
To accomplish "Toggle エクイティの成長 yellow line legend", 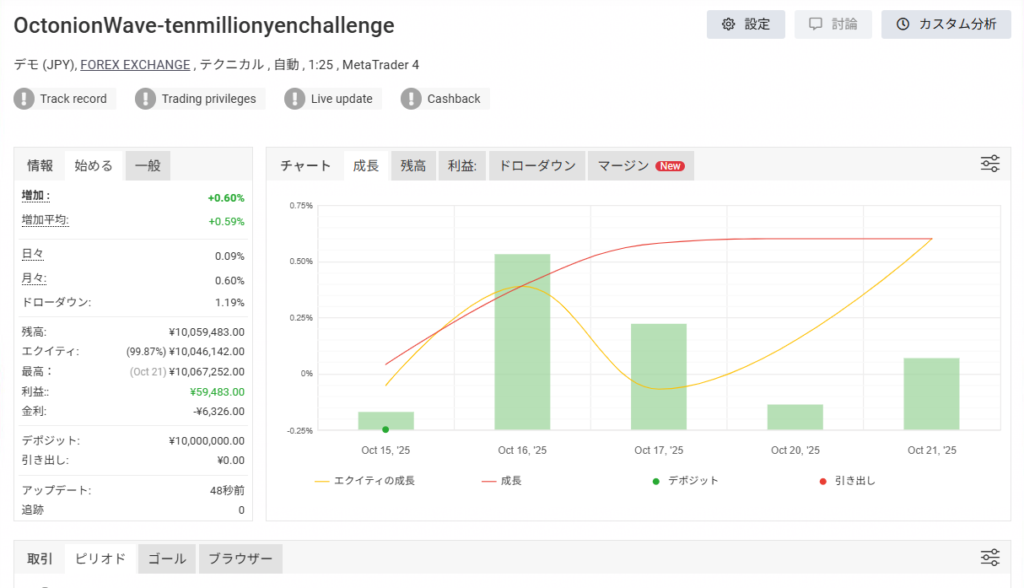I will coord(364,481).
